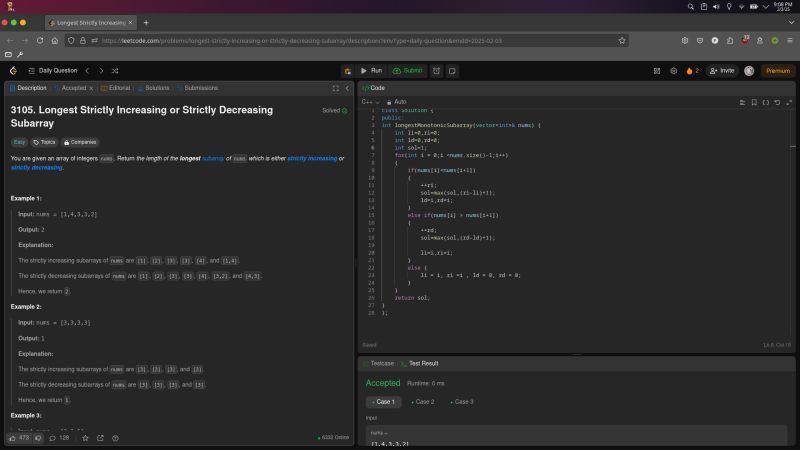
Task: Select Case 3 result
Action: (462, 402)
